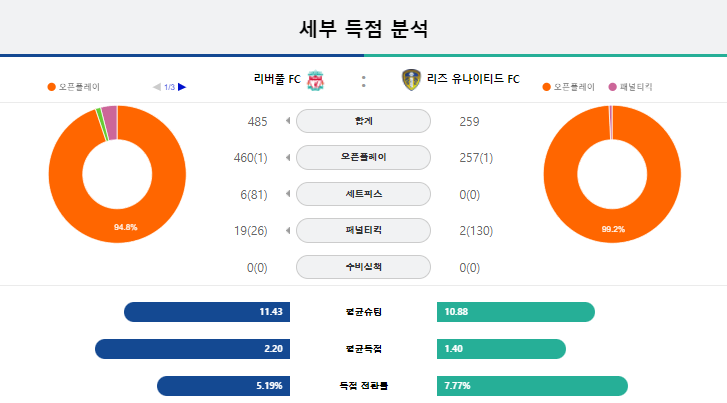Click the arrow beside 오픈플레이 row
This screenshot has width=727, height=403.
(288, 157)
